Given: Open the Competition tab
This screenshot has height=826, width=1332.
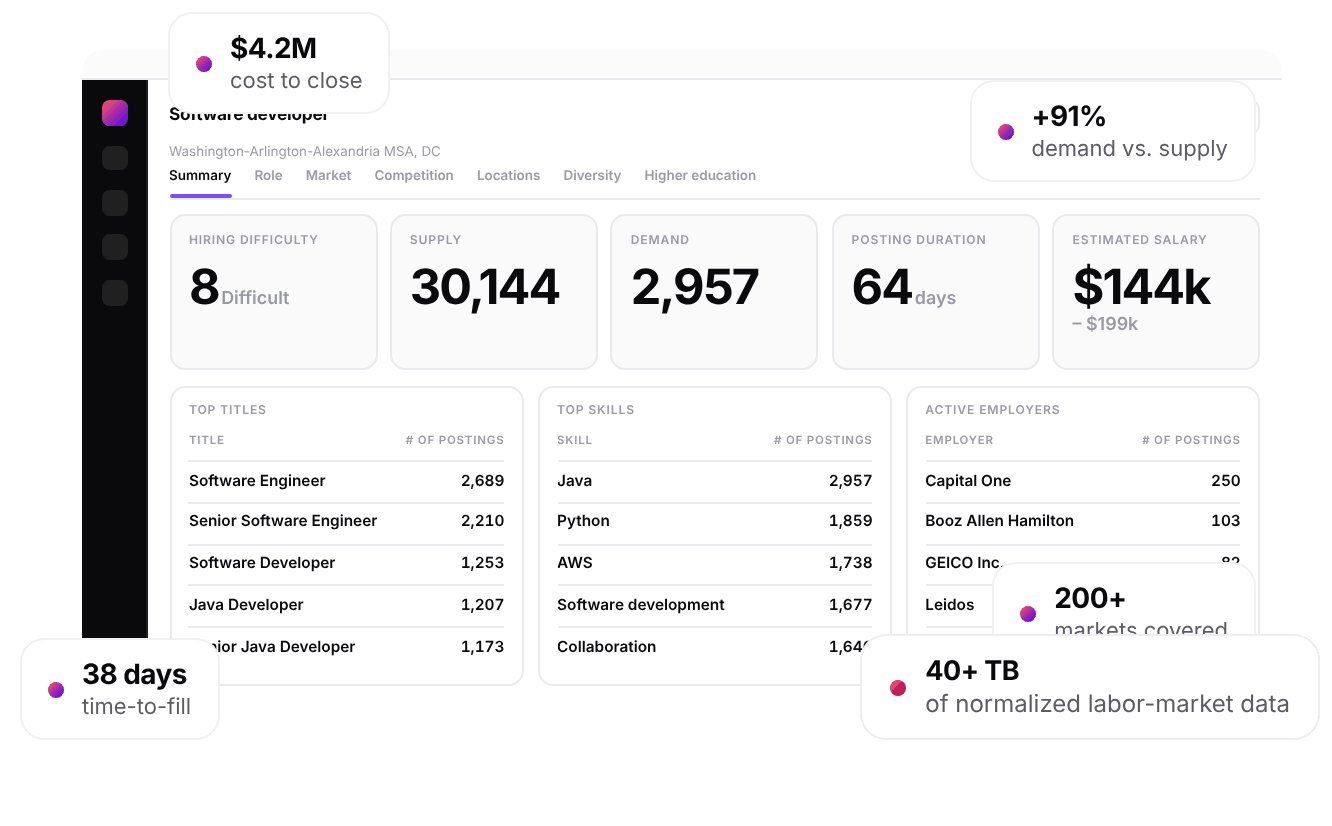Looking at the screenshot, I should 414,175.
